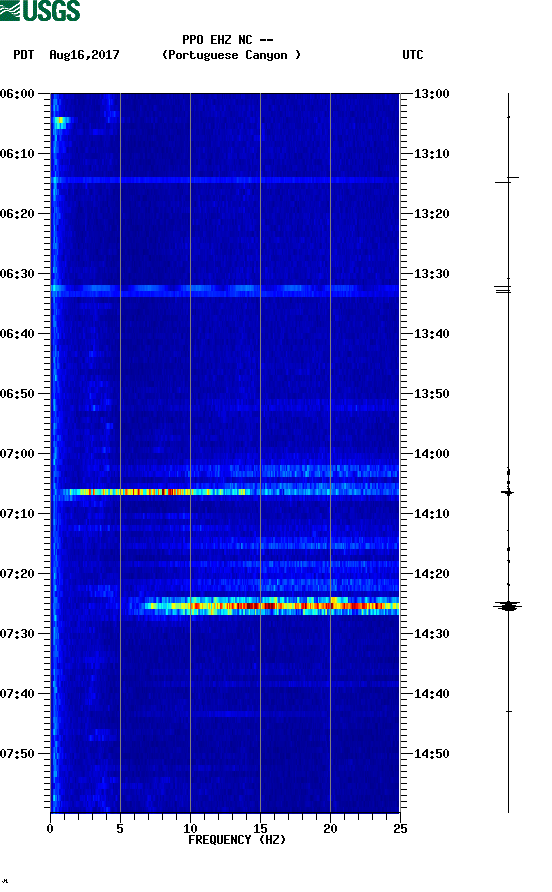
Task: Click the small seismogram tick near 14:43
Action: (x=509, y=711)
